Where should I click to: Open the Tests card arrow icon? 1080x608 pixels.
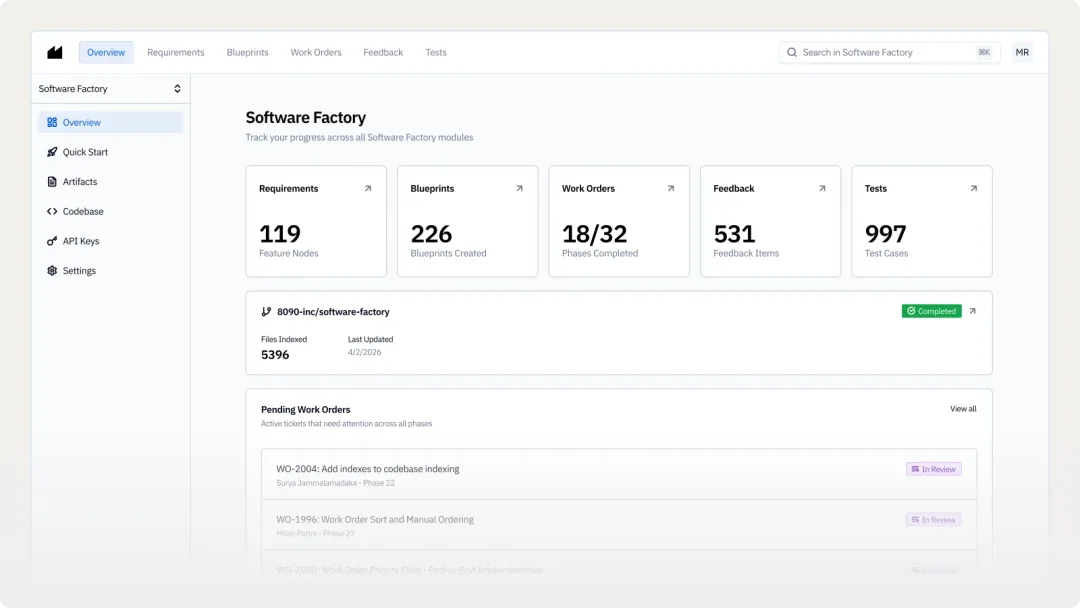pyautogui.click(x=974, y=188)
